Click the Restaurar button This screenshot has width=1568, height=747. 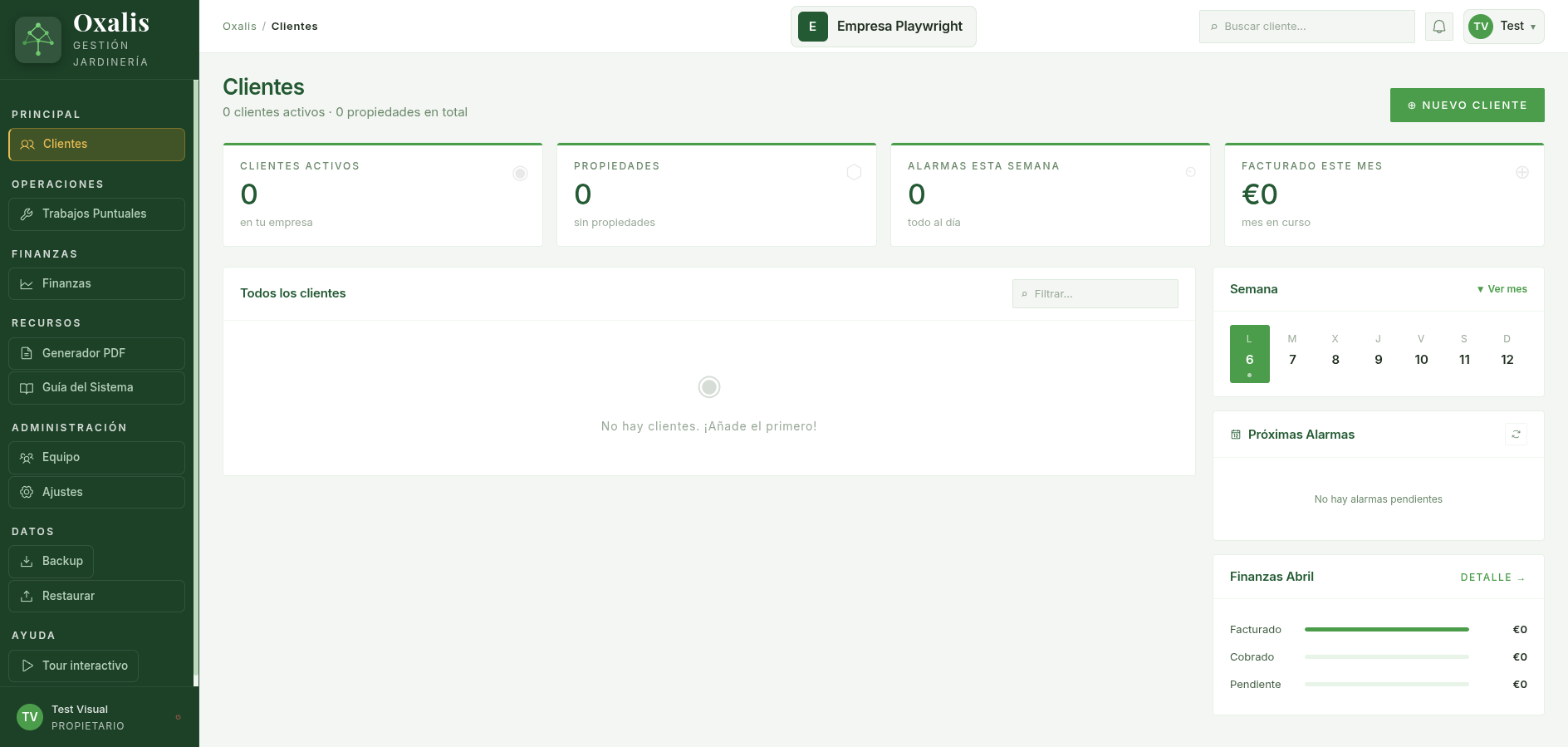click(x=96, y=597)
